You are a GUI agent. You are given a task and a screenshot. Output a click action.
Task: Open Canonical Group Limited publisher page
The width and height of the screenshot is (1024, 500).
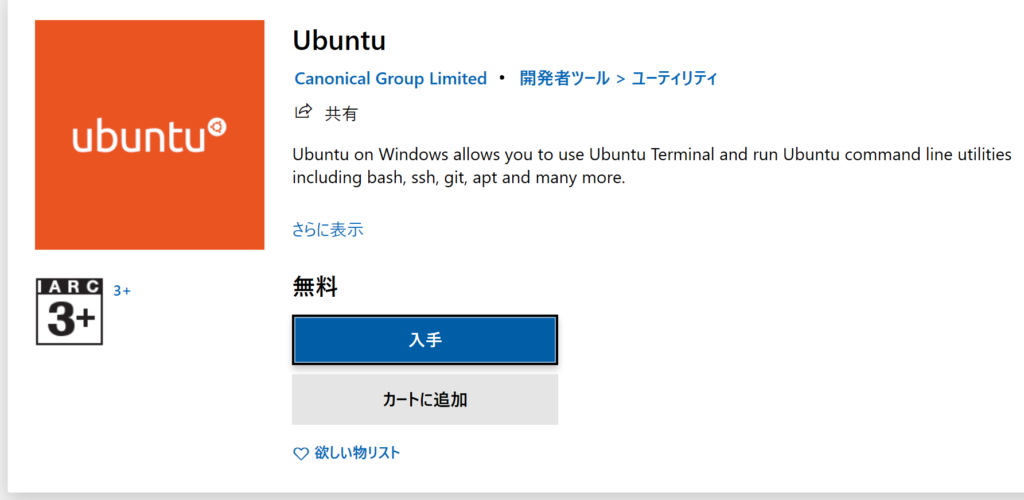(x=391, y=79)
